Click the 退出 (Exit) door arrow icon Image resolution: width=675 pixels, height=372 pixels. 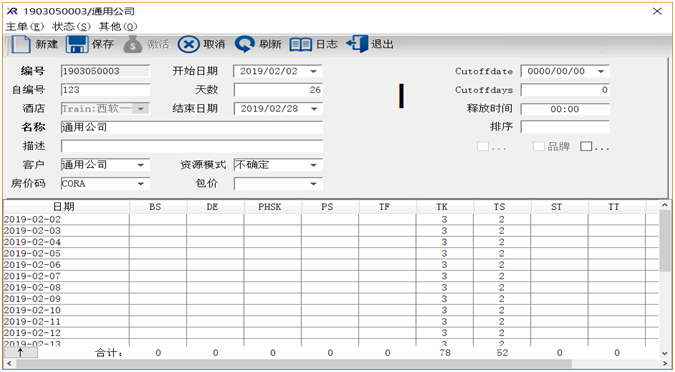click(x=357, y=44)
